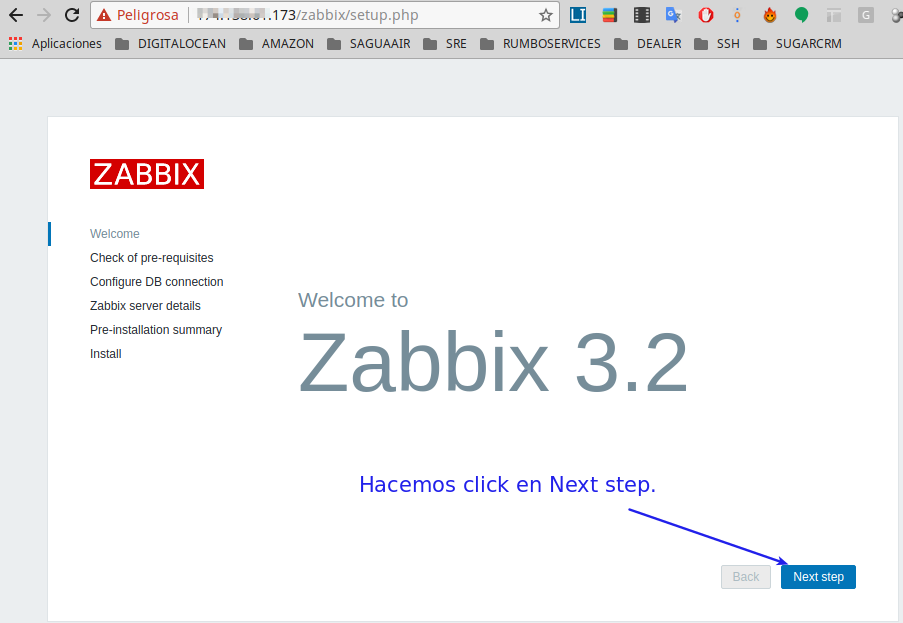The width and height of the screenshot is (903, 623).
Task: Open the green Hangouts bubble extension
Action: (x=801, y=15)
